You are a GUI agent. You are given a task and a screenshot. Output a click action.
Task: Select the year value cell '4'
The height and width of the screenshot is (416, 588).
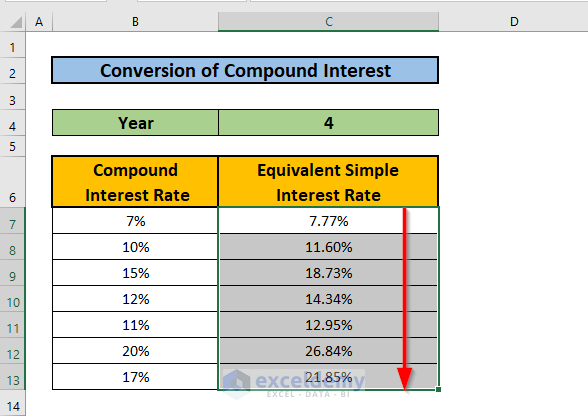click(328, 123)
